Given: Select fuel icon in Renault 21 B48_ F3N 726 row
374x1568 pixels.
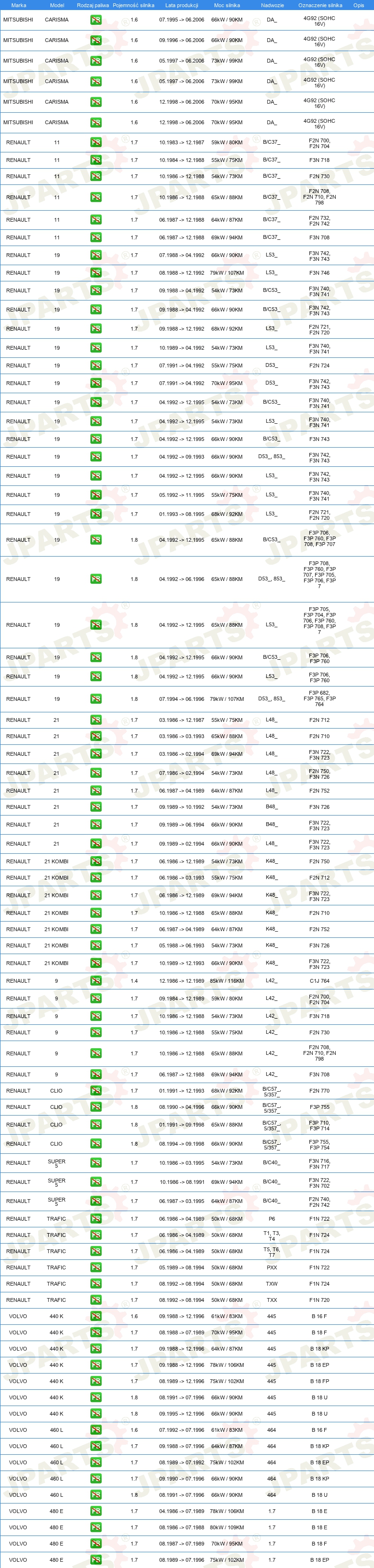Looking at the screenshot, I should (x=96, y=807).
